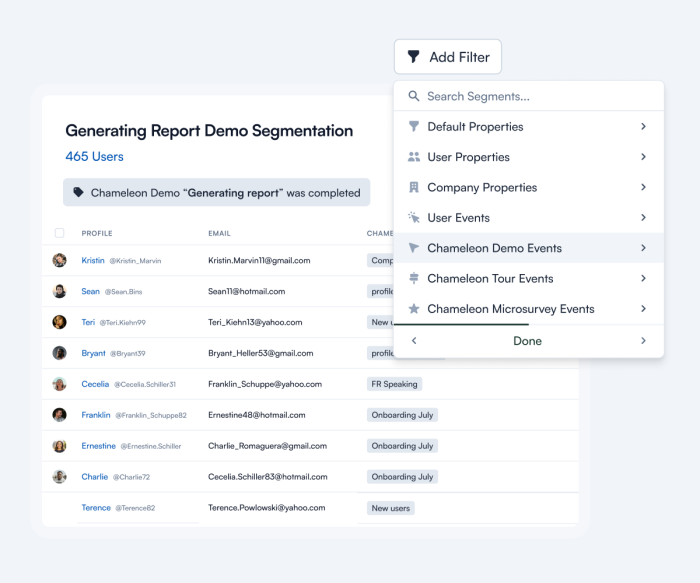Image resolution: width=700 pixels, height=583 pixels.
Task: Open Chameleon Tour Events menu item
Action: 529,278
